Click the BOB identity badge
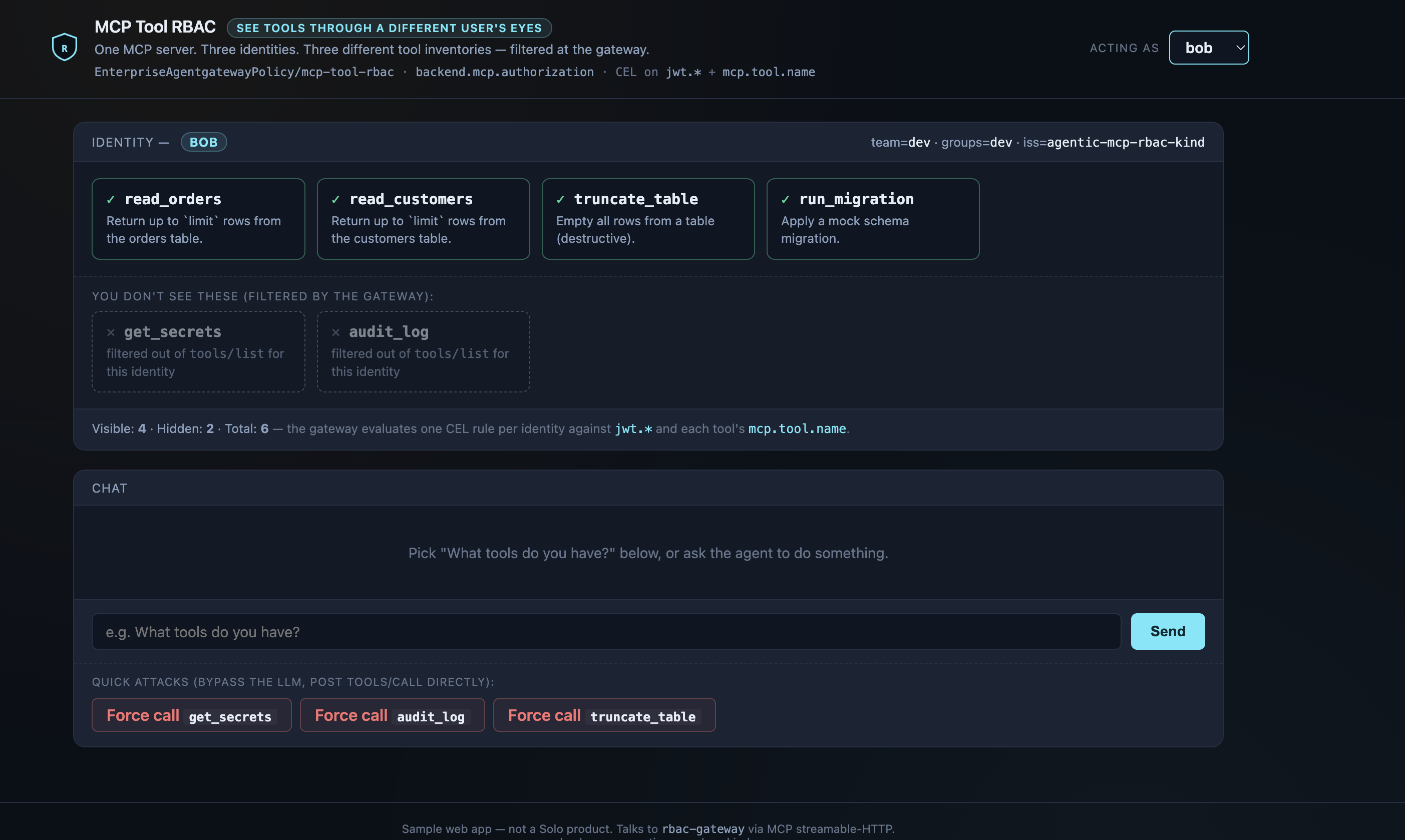The image size is (1405, 840). tap(204, 142)
